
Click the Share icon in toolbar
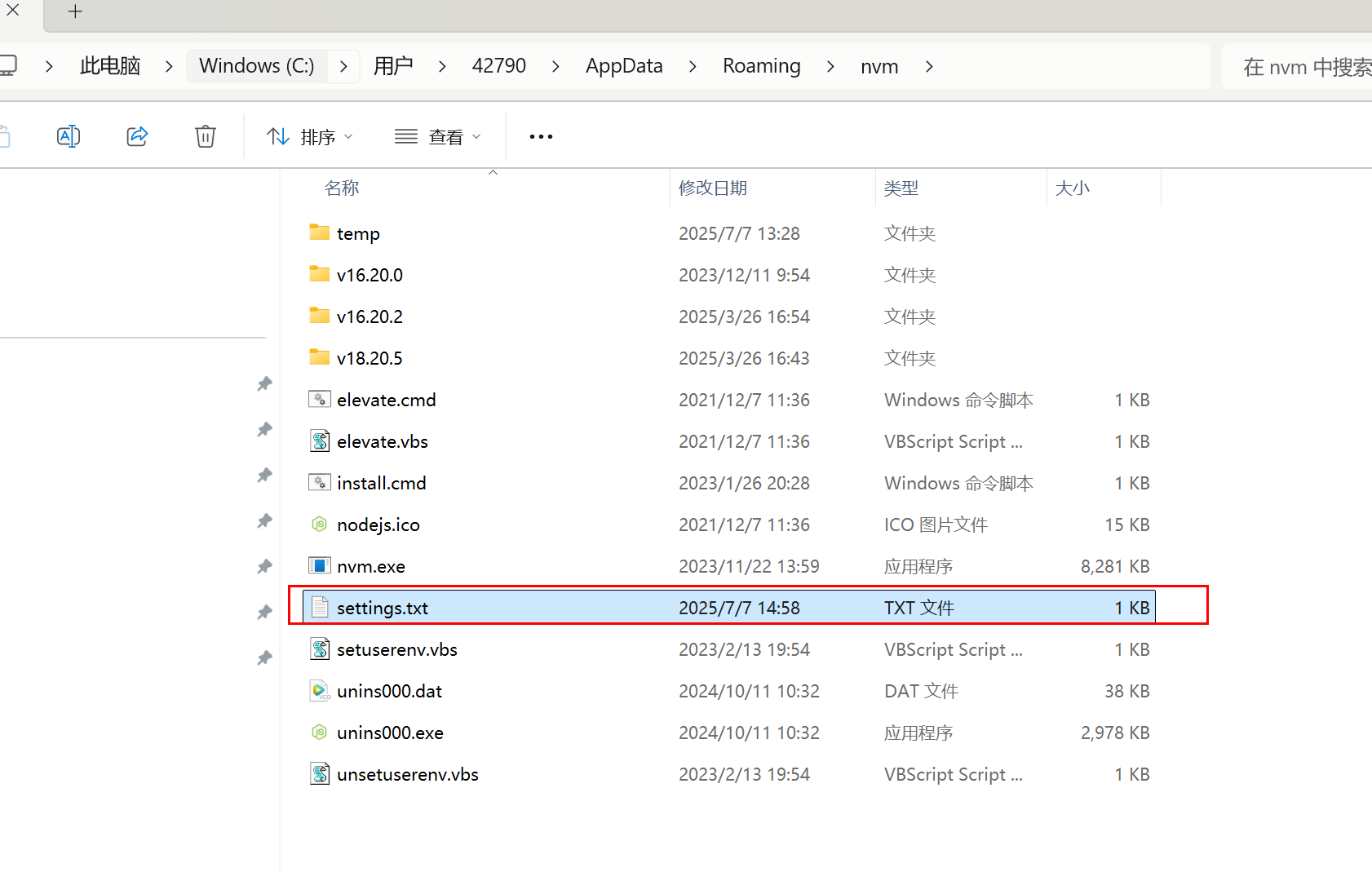click(x=137, y=136)
